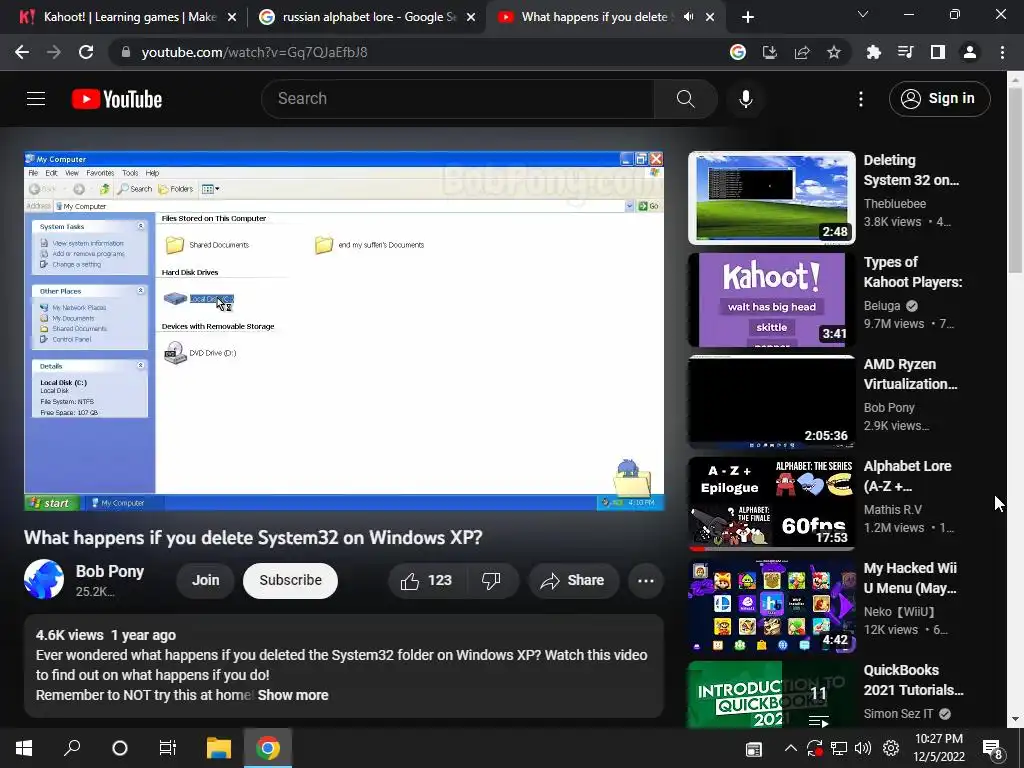Open Bob Pony channel avatar
The width and height of the screenshot is (1024, 768).
pos(44,579)
